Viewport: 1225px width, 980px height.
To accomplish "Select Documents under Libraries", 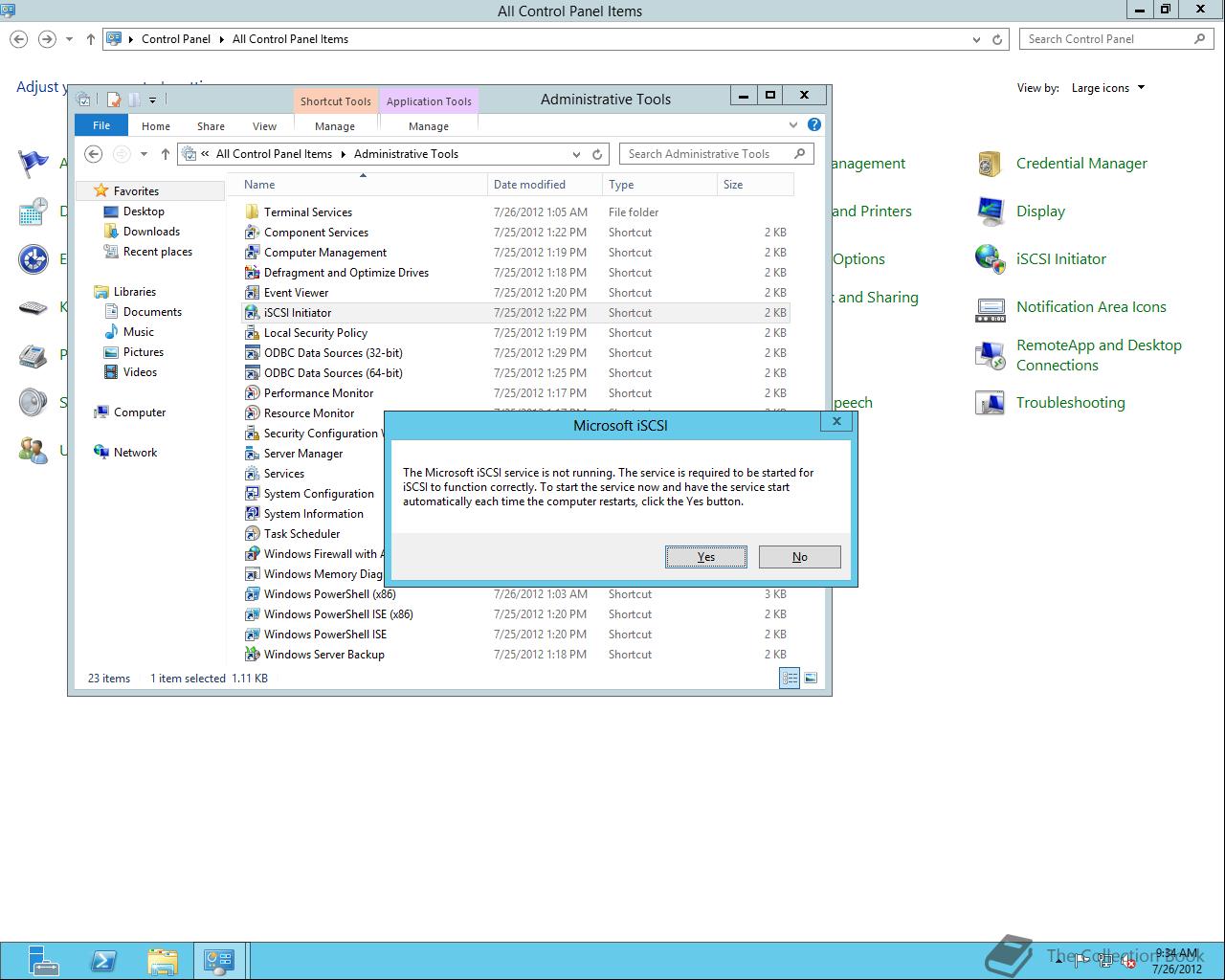I will click(152, 312).
